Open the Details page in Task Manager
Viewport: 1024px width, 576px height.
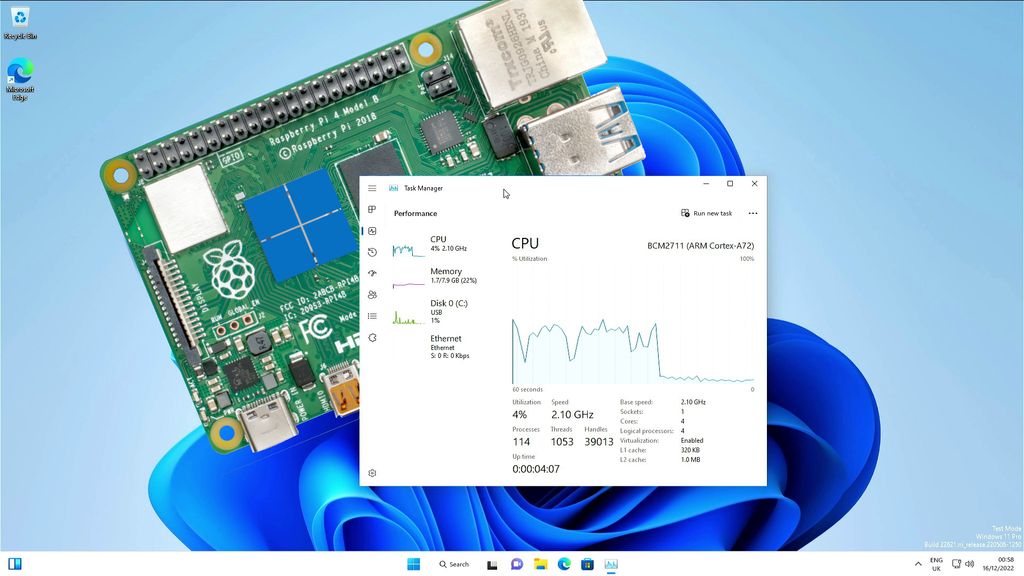pos(372,316)
